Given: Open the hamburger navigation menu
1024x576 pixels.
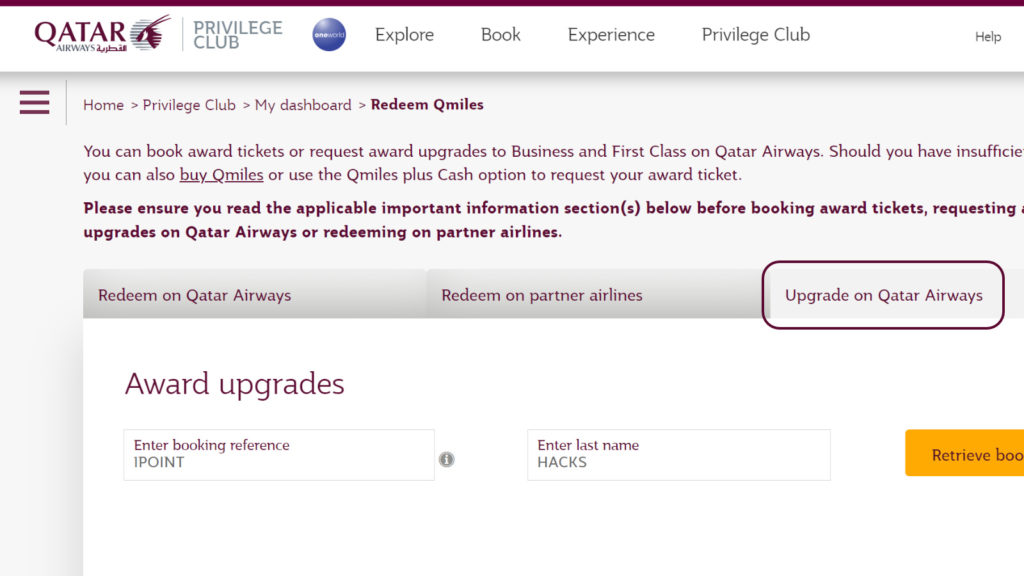Looking at the screenshot, I should 34,101.
